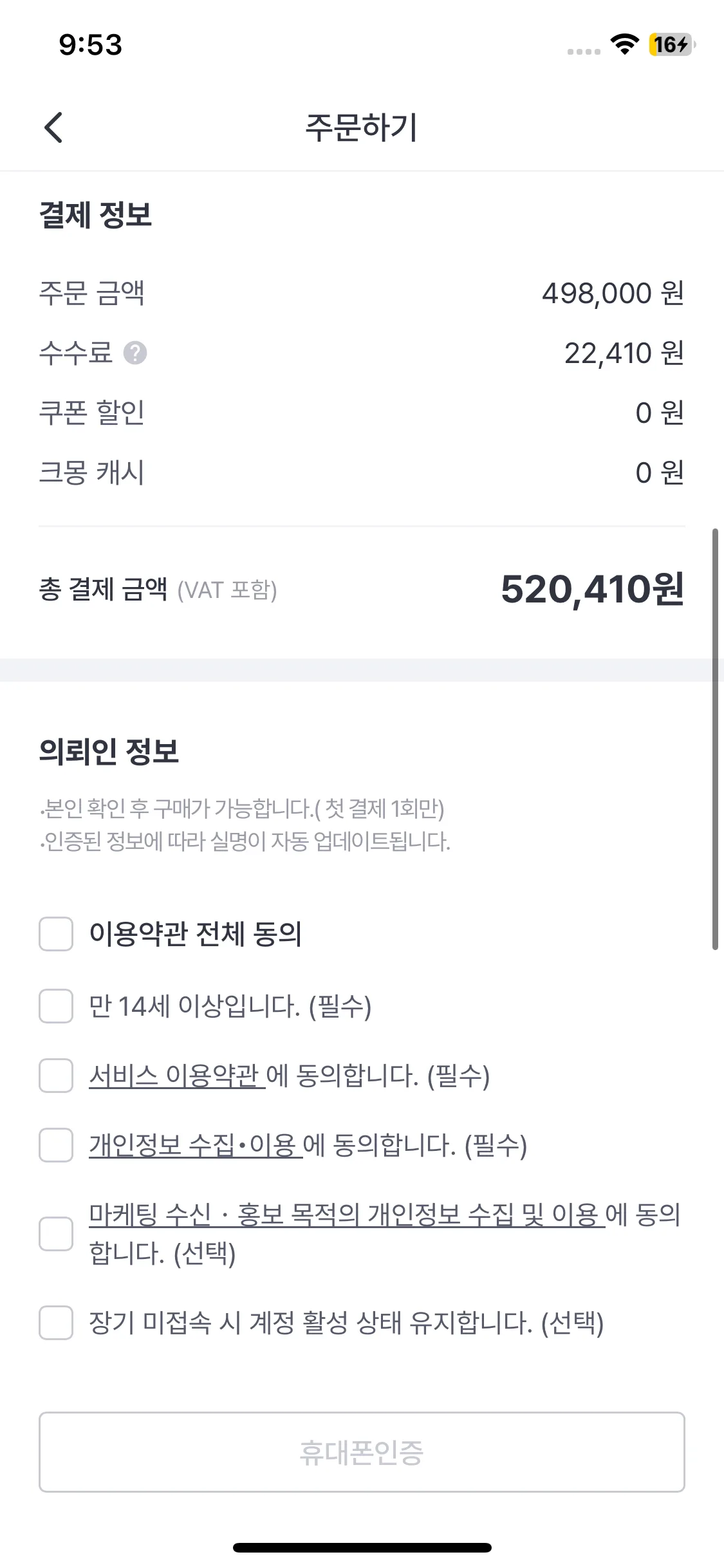Tick the 서비스 이용약관 agreement checkbox
724x1568 pixels.
pos(56,1076)
